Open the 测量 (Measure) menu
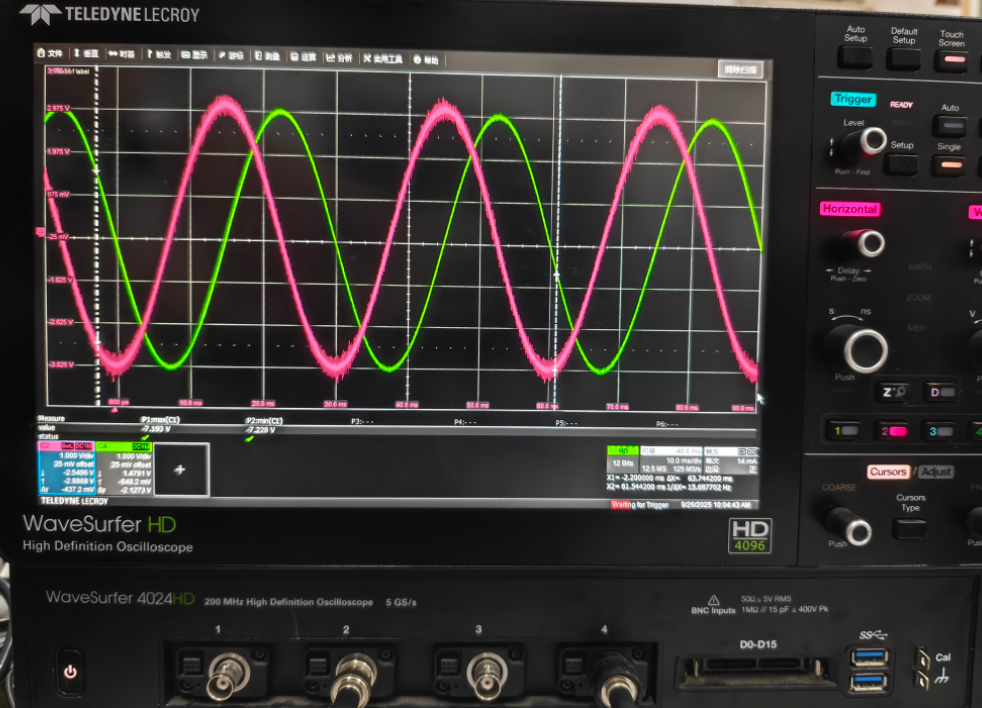Viewport: 982px width, 708px height. click(x=267, y=56)
